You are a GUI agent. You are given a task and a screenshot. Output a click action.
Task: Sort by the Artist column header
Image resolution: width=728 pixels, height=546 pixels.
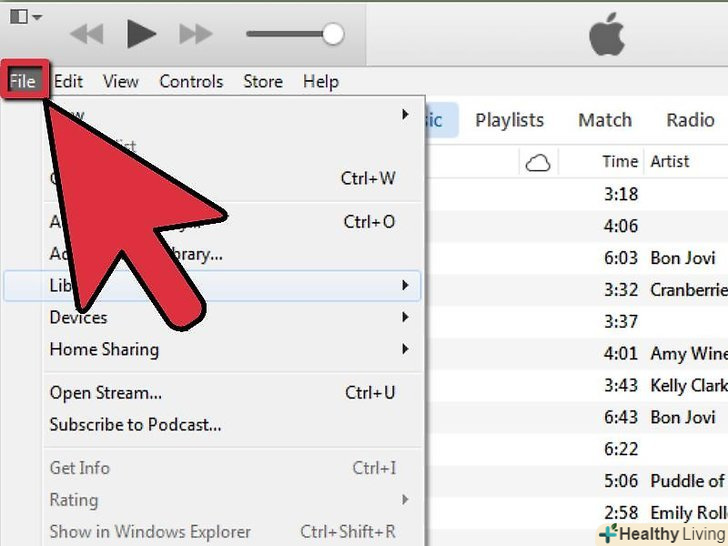pos(670,162)
